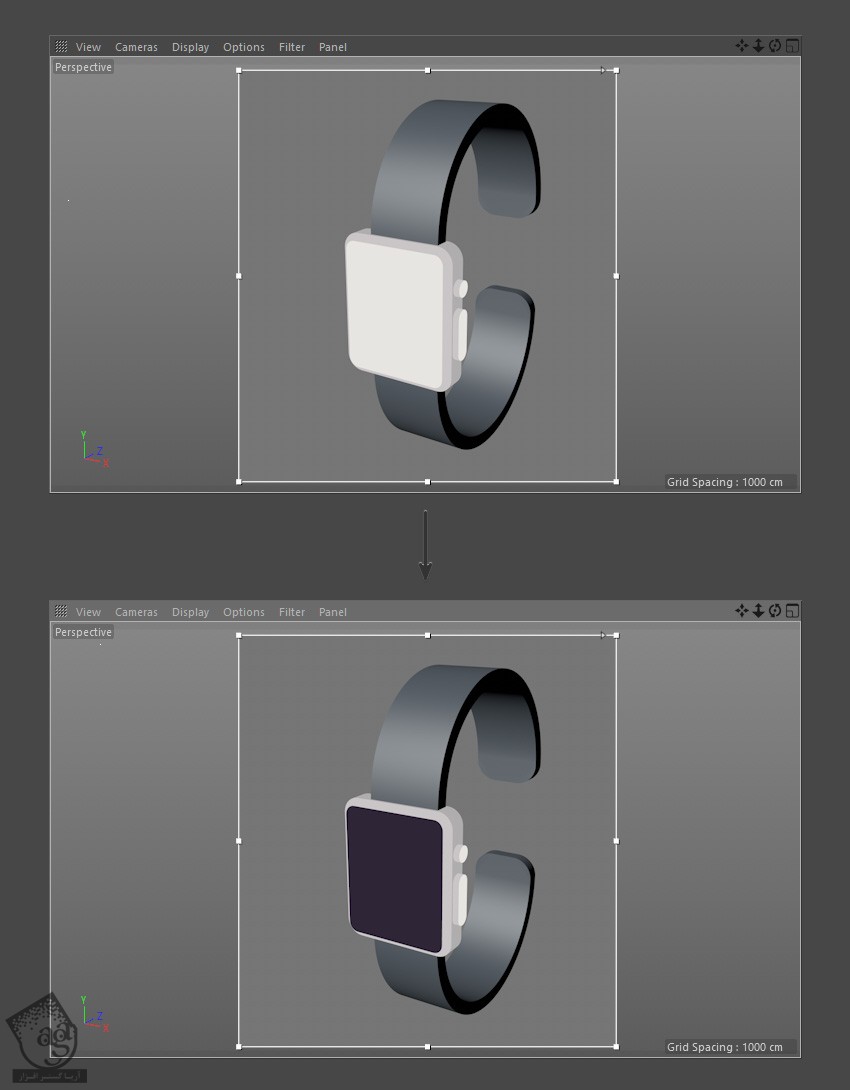Click the pan camera icon in bottom viewport
This screenshot has height=1090, width=850.
(x=742, y=611)
